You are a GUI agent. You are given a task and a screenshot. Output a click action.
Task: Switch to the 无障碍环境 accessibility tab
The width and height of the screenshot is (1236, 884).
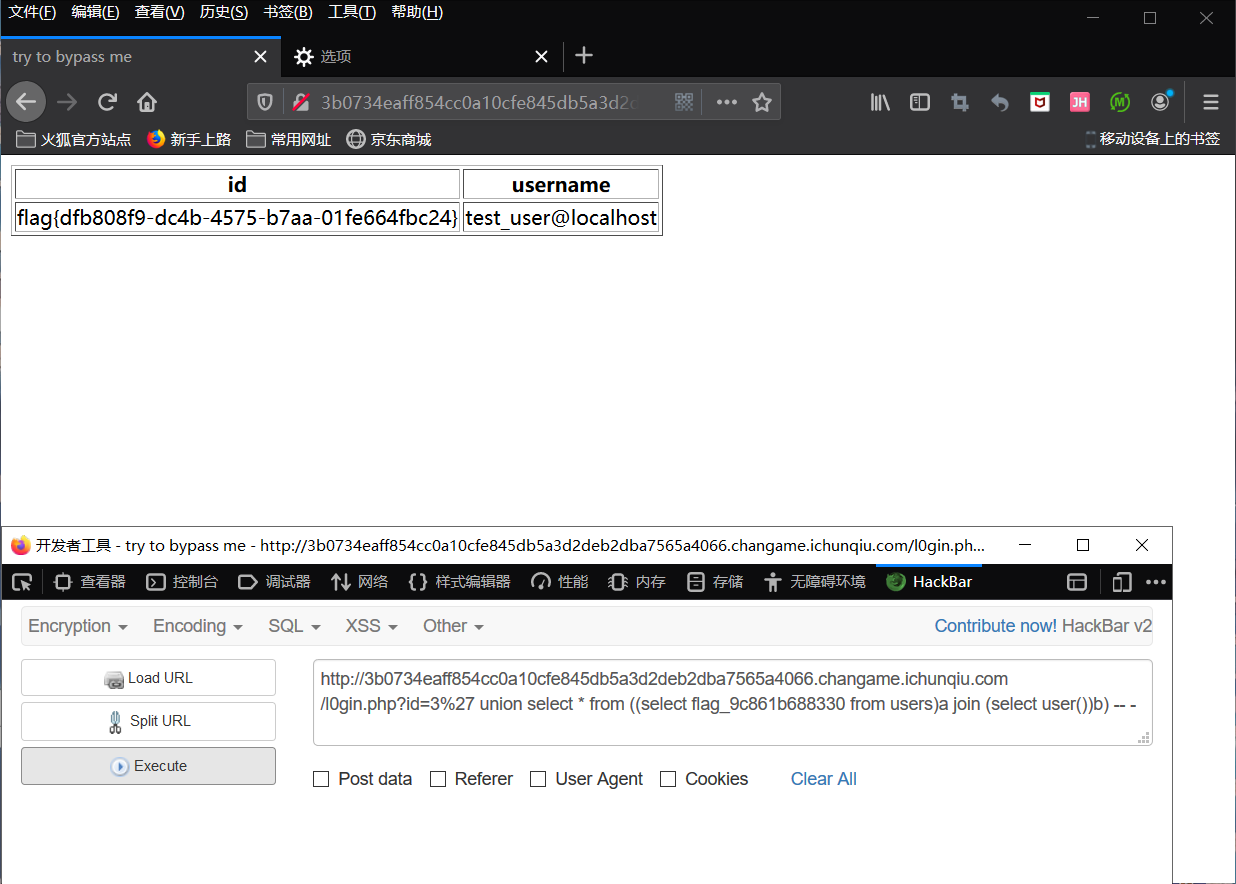(814, 582)
